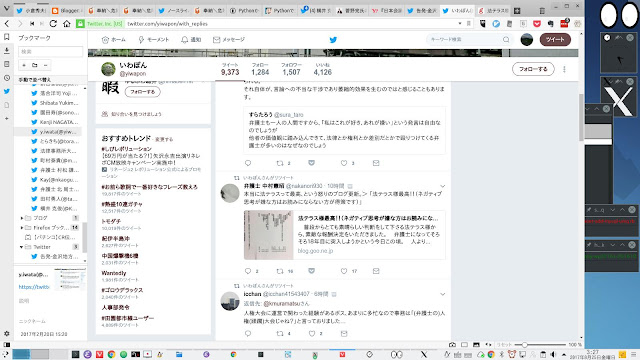This screenshot has width=640, height=360.
Task: Open the #熱盛10連ガチャ trend
Action: pos(122,204)
